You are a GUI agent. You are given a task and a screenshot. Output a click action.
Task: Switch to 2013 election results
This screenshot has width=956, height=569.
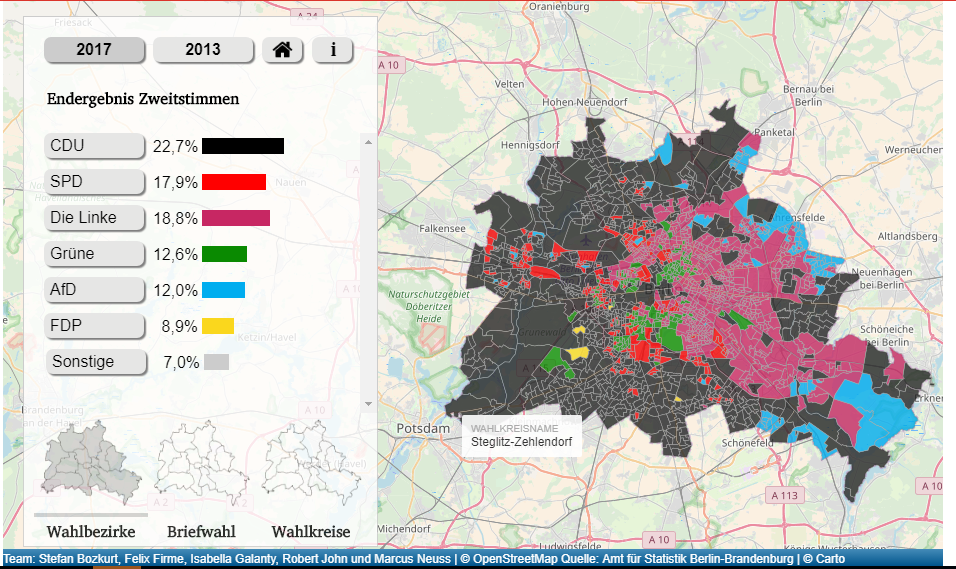point(204,50)
